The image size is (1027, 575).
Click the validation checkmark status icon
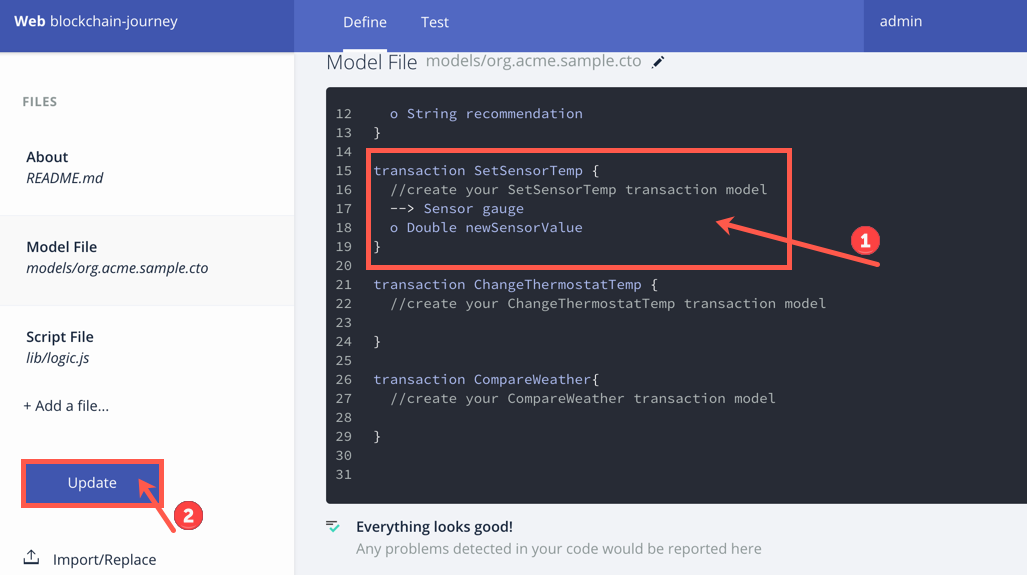point(333,527)
